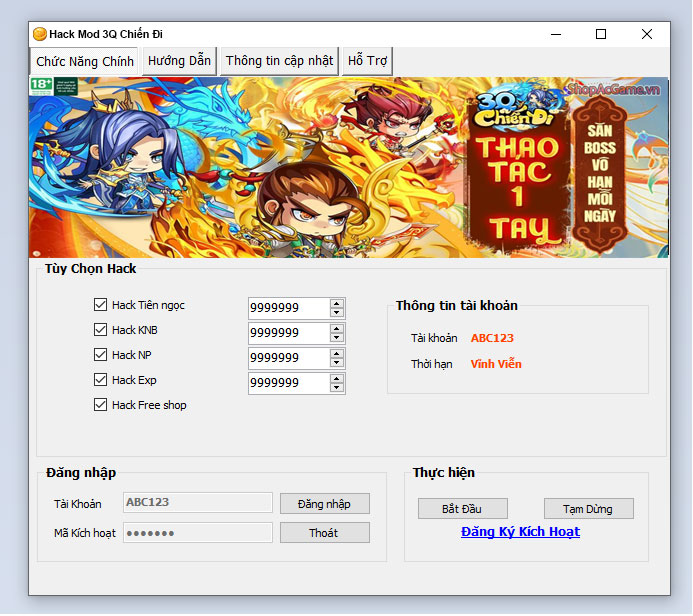Click the Vĩnh Viễn expiry value
The width and height of the screenshot is (693, 616).
[x=496, y=364]
